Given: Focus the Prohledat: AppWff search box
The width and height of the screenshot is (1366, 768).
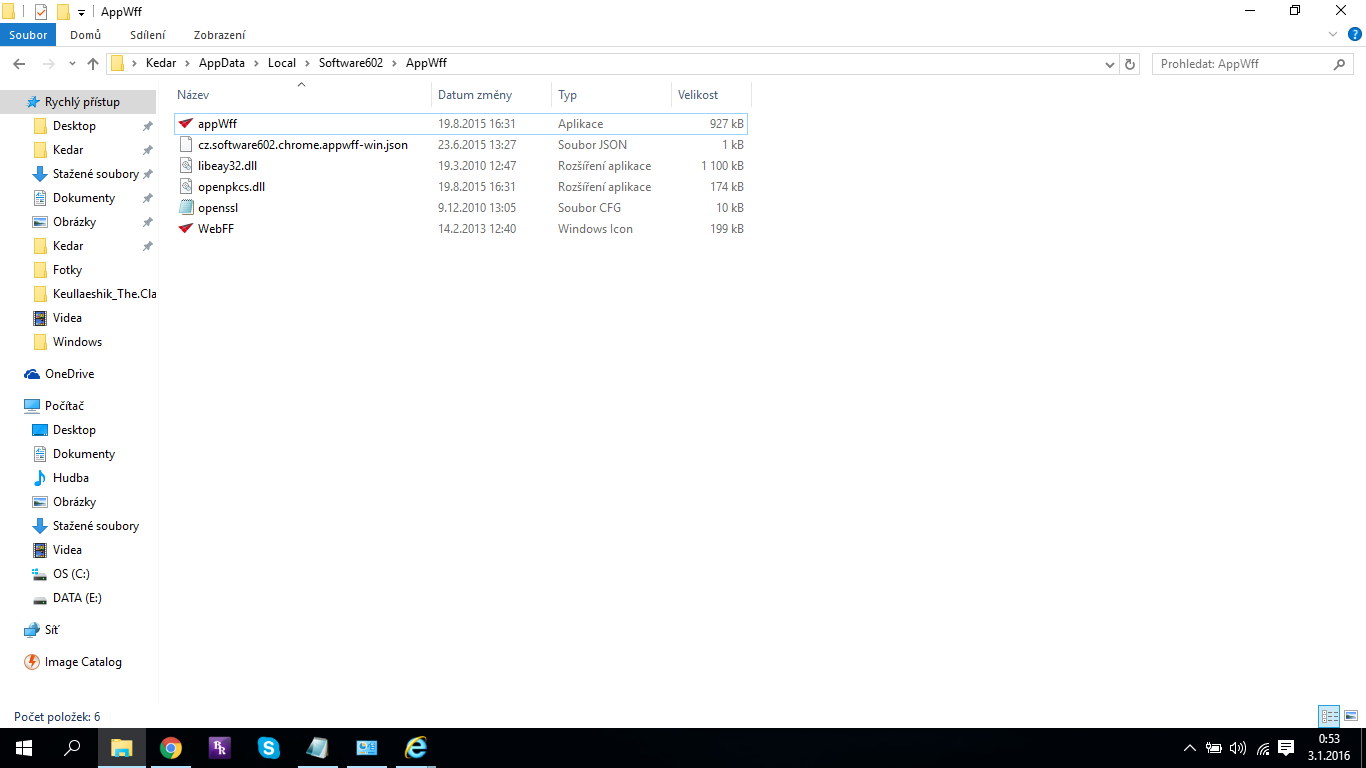Looking at the screenshot, I should (x=1253, y=64).
